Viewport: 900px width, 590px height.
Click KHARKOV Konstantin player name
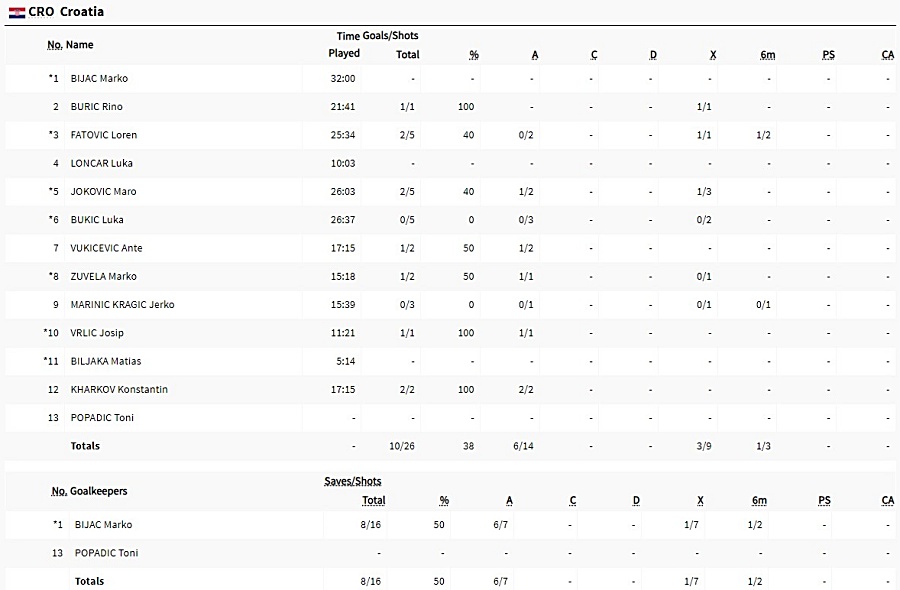119,390
